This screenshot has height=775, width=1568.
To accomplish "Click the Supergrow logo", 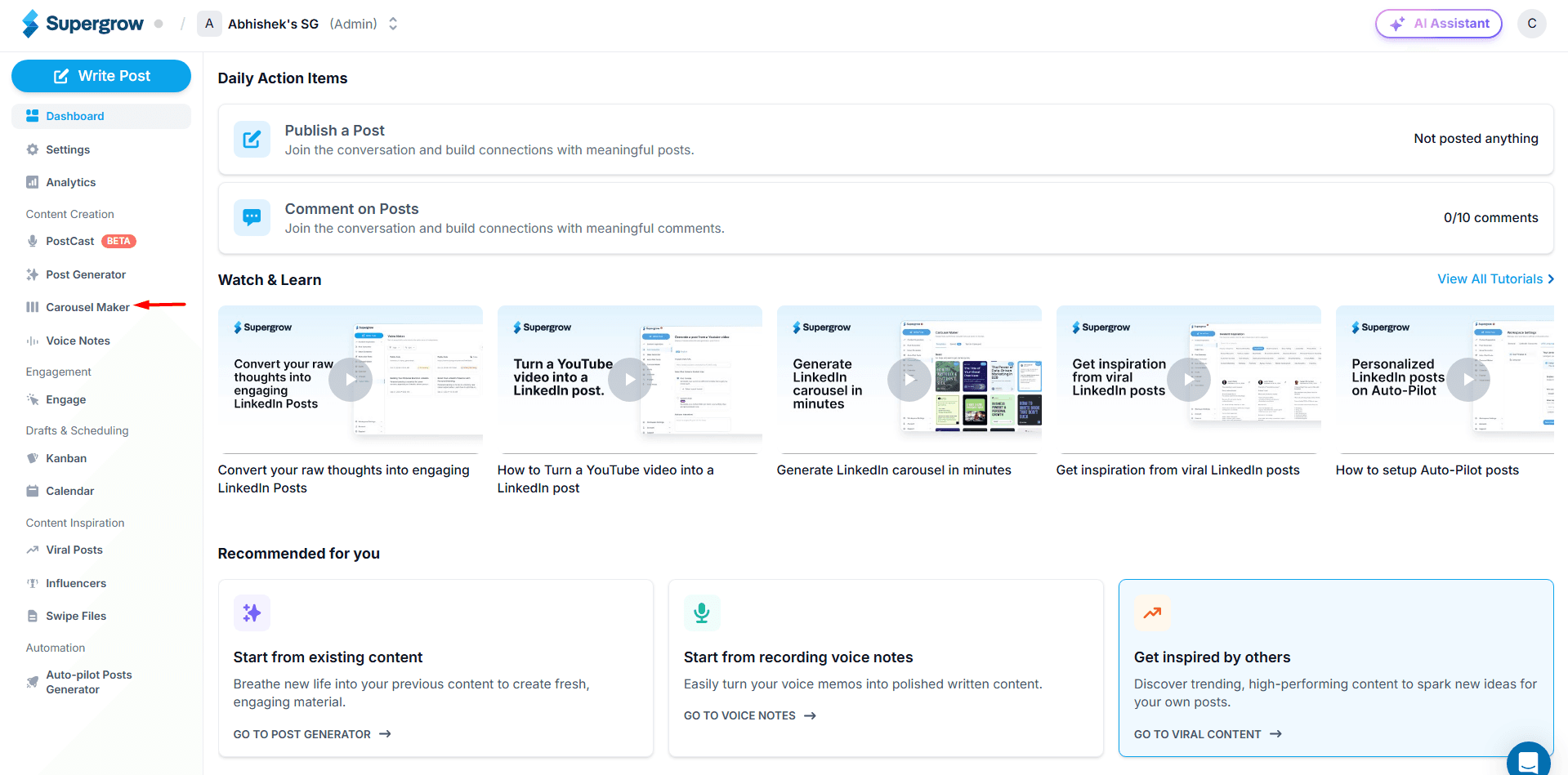I will tap(83, 24).
